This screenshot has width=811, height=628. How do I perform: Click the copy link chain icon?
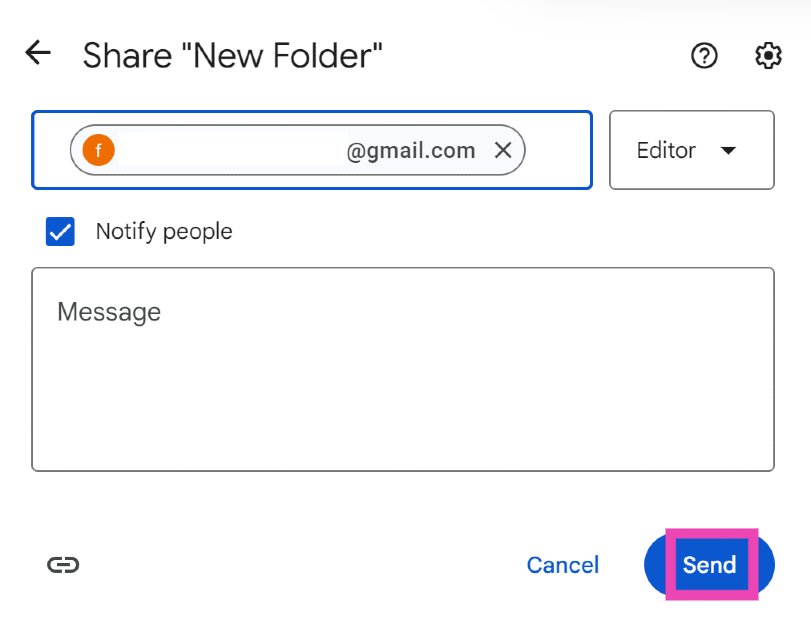[63, 565]
